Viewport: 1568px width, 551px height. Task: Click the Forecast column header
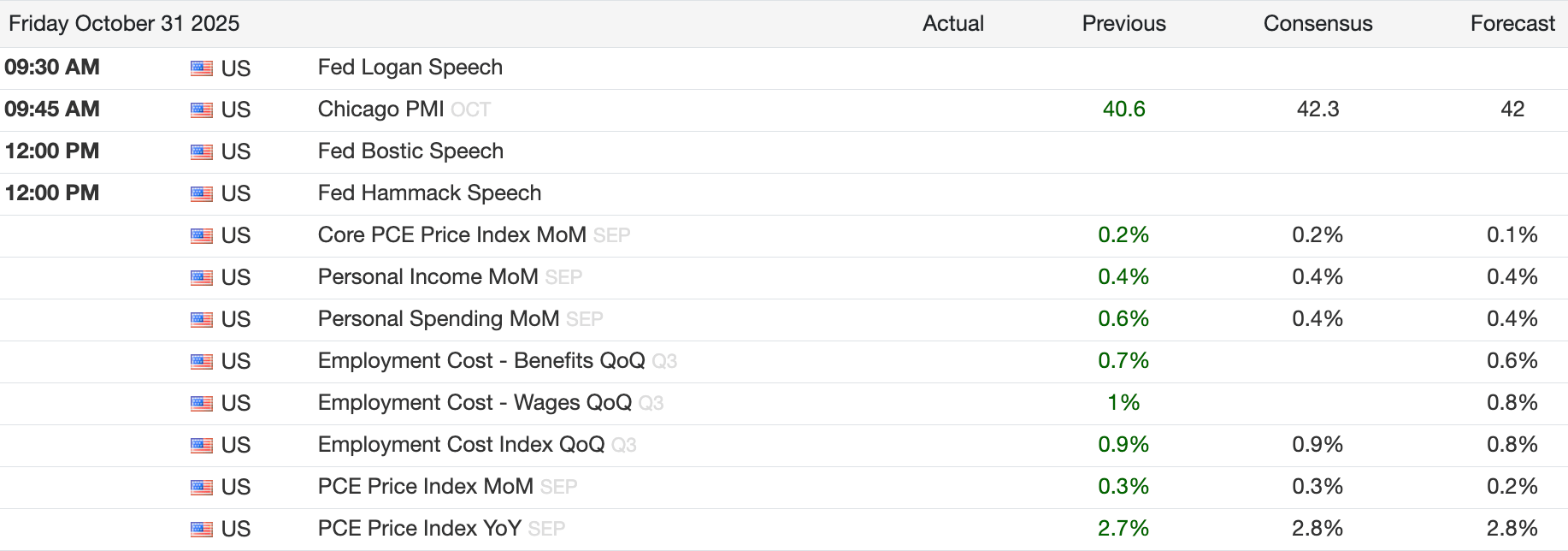click(x=1512, y=24)
